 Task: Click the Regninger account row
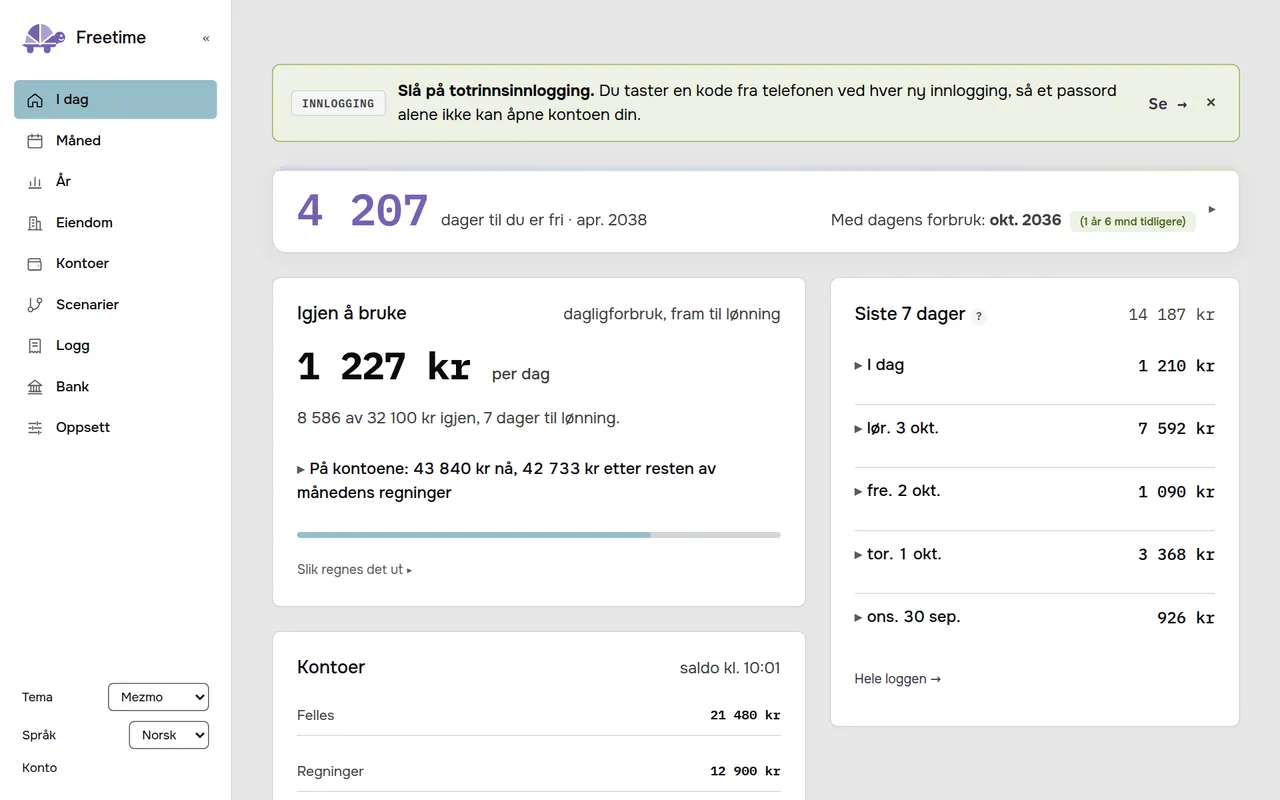(539, 771)
